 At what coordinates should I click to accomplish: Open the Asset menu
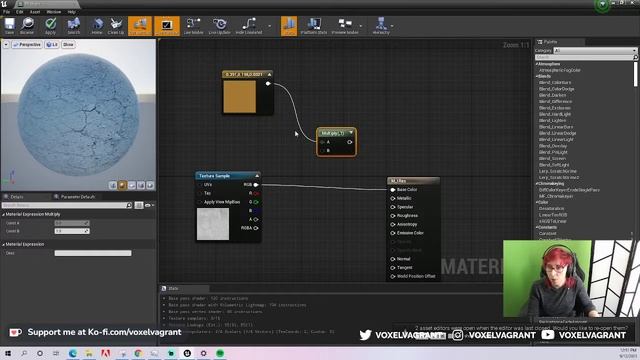click(35, 12)
